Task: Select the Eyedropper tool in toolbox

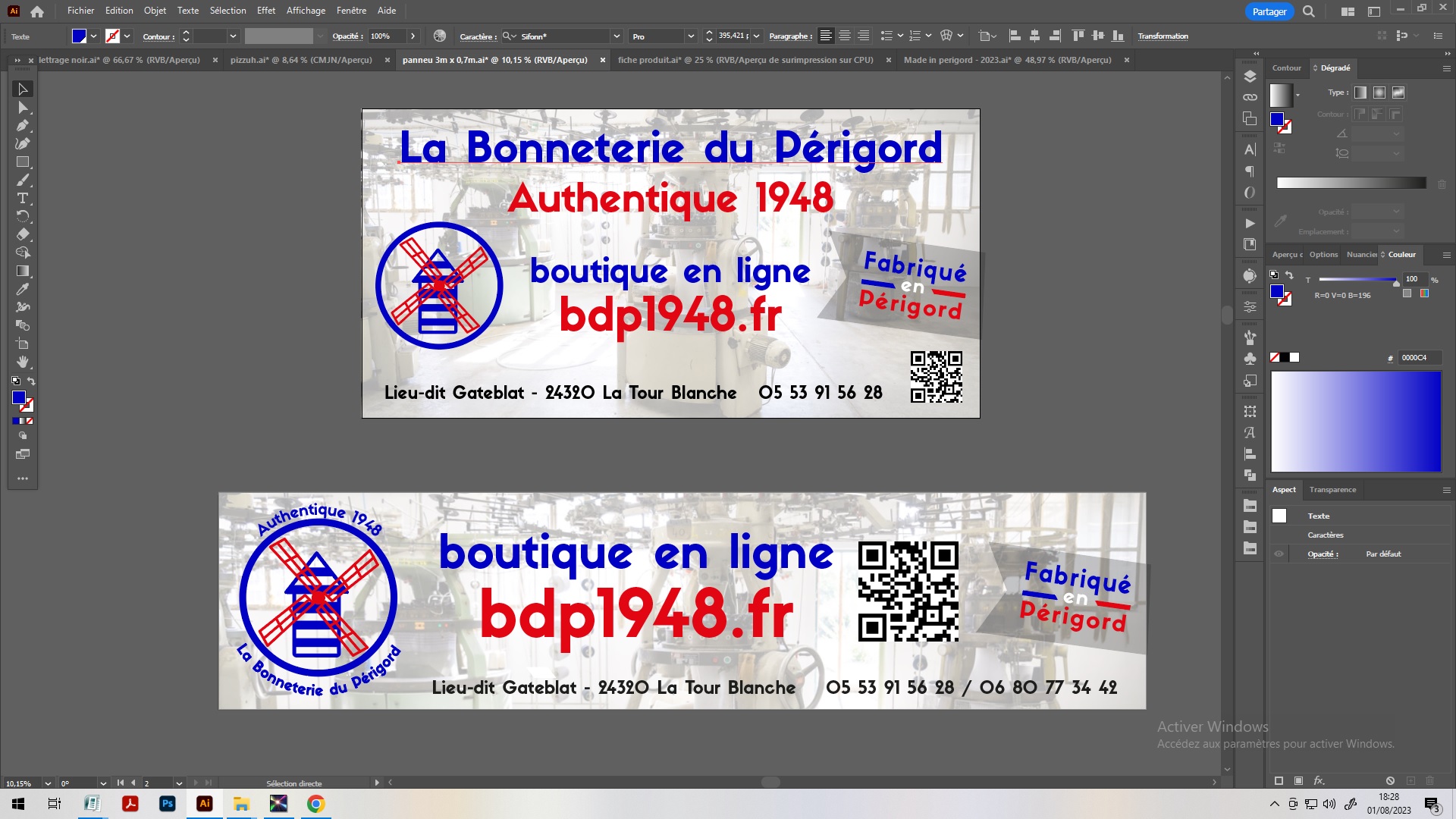Action: (23, 289)
